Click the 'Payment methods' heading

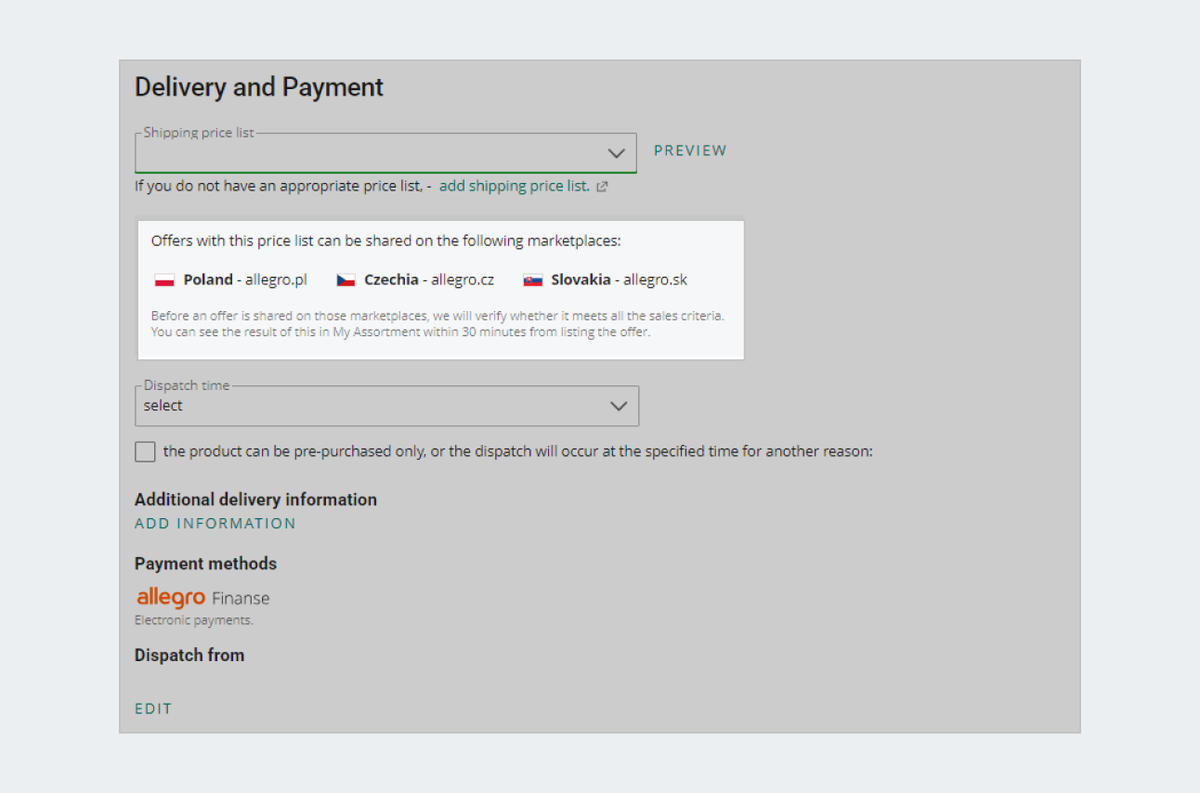tap(206, 564)
